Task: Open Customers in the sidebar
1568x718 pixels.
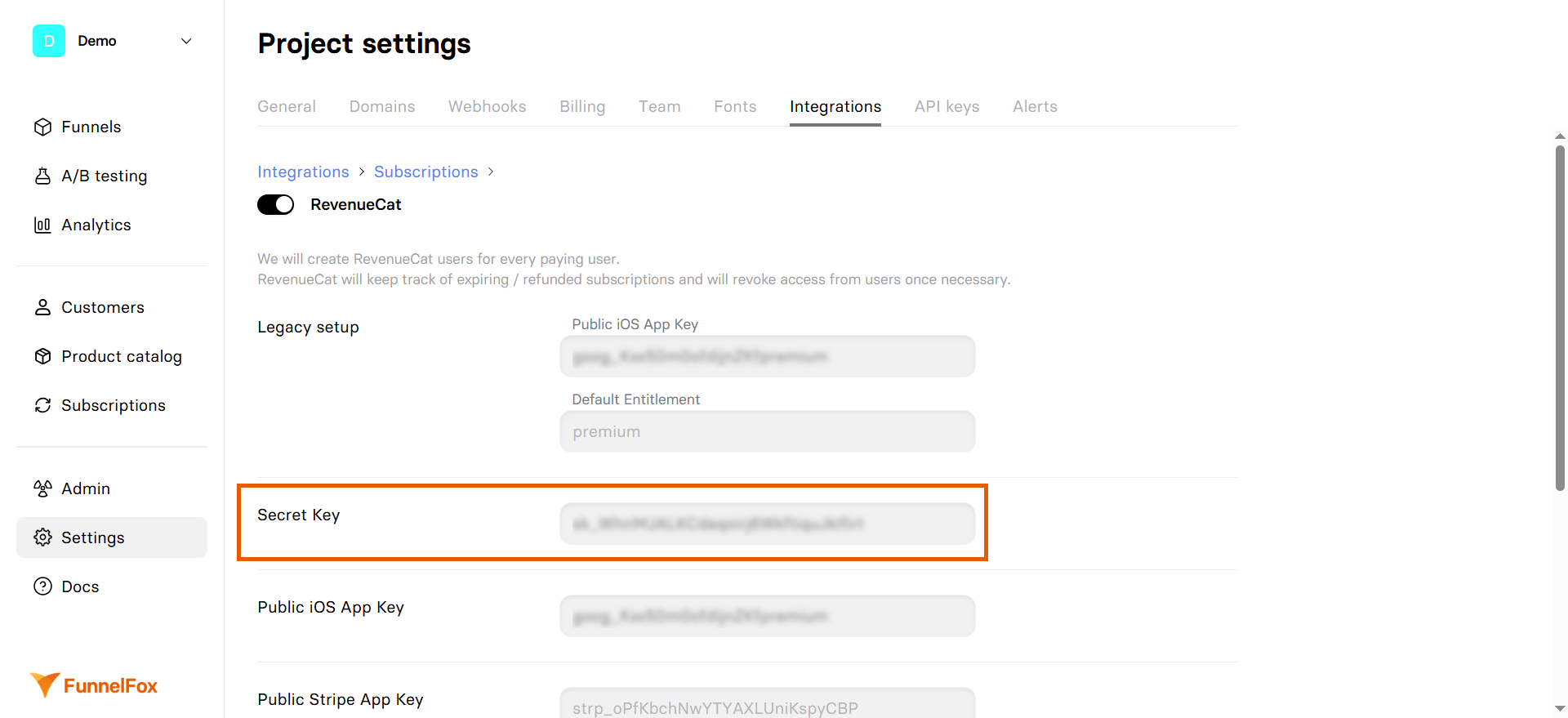Action: coord(112,307)
